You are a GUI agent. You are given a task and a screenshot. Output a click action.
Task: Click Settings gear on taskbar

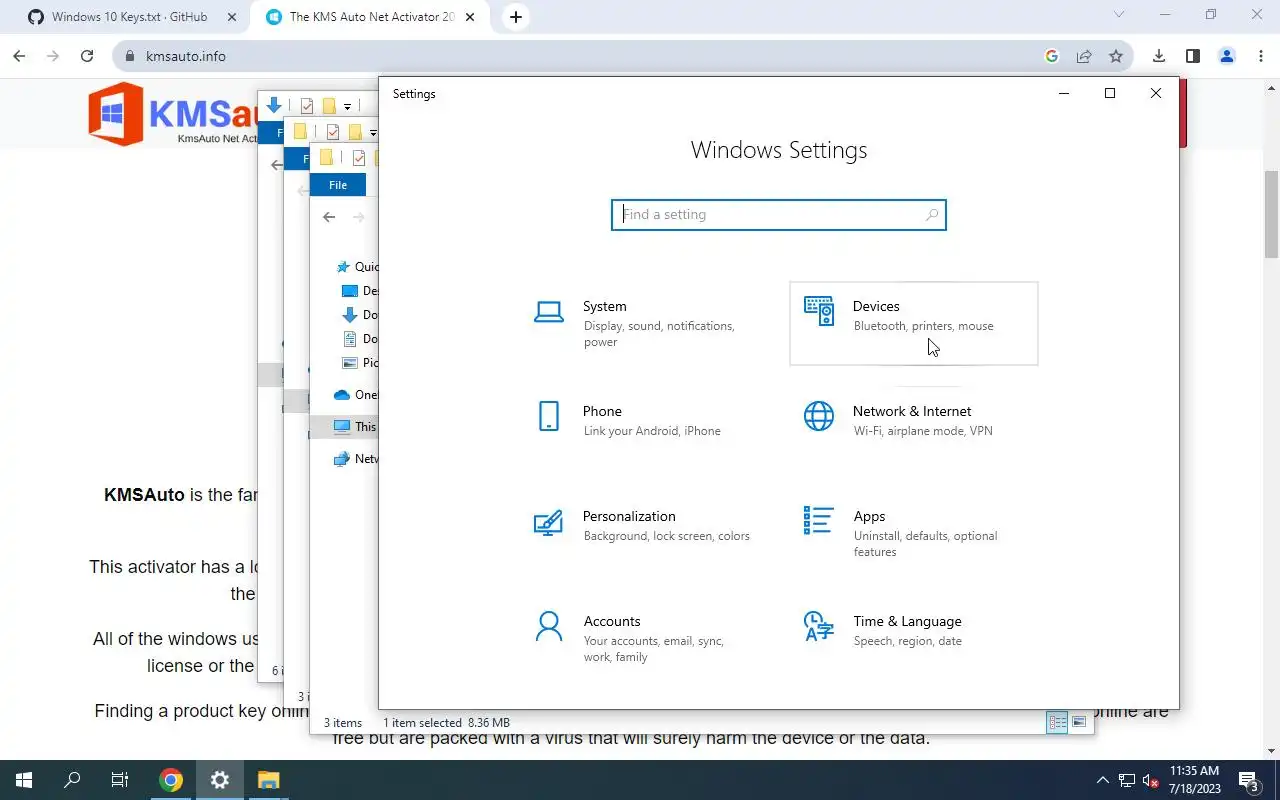220,780
